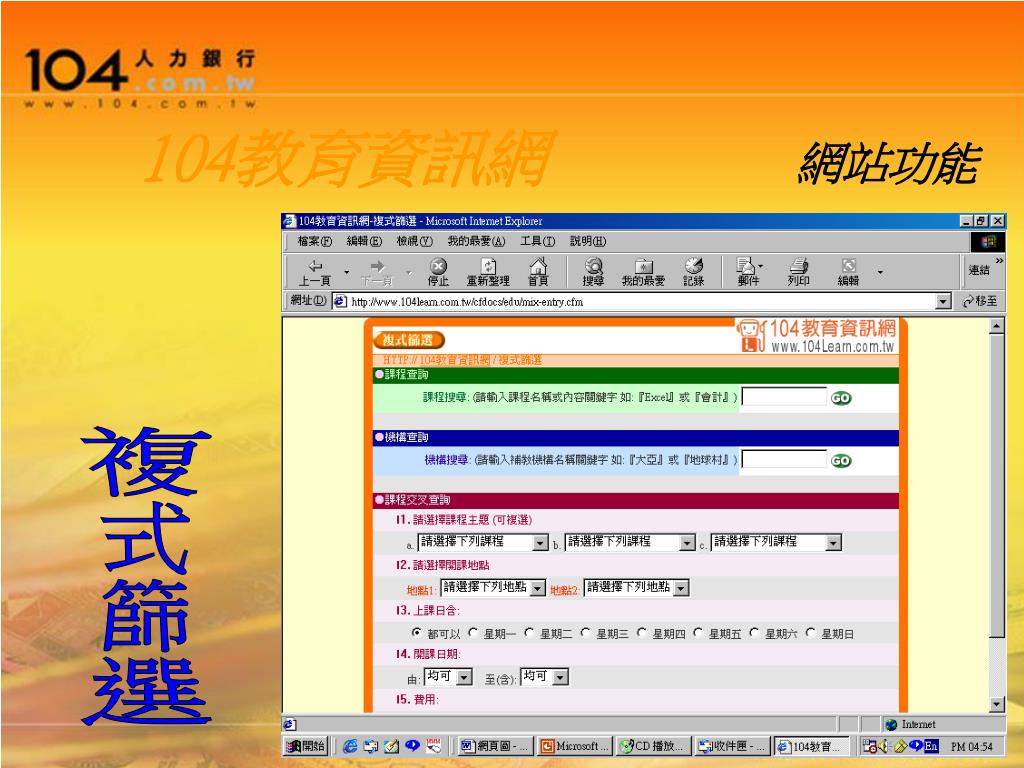
Task: Open 地點2 location dropdown
Action: coord(636,588)
